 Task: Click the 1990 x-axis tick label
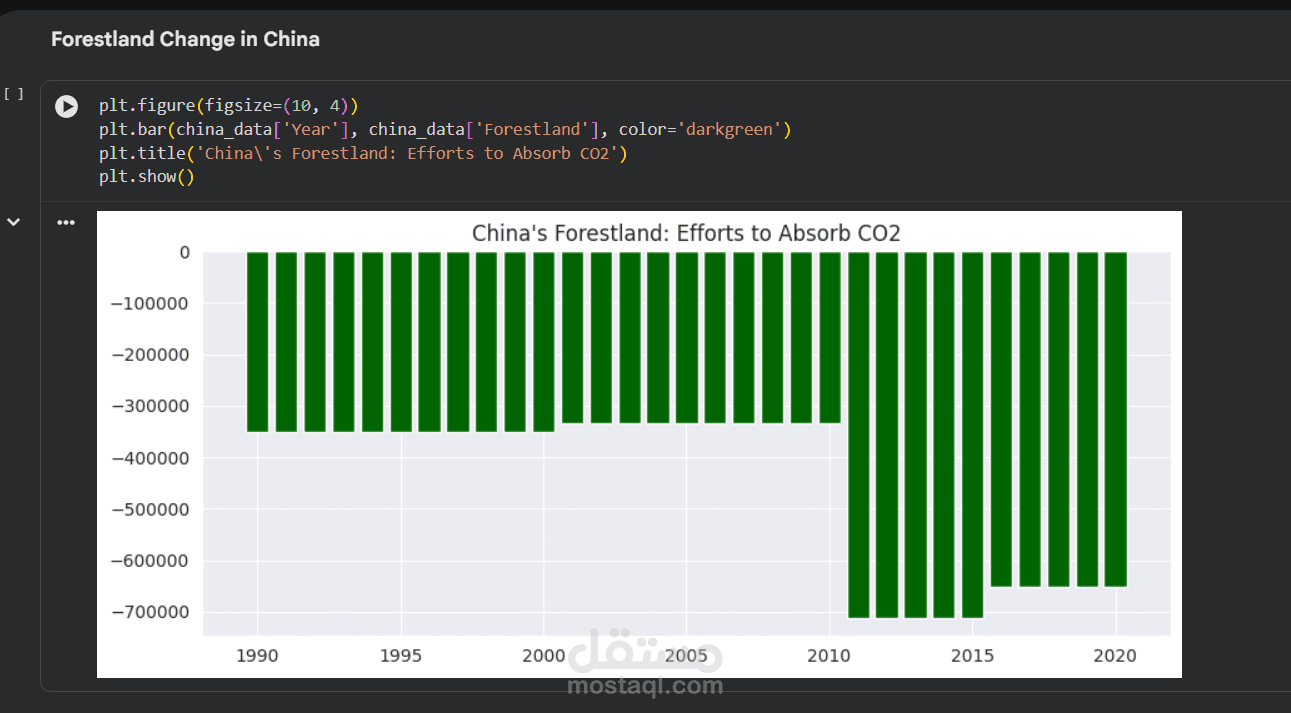(x=258, y=656)
